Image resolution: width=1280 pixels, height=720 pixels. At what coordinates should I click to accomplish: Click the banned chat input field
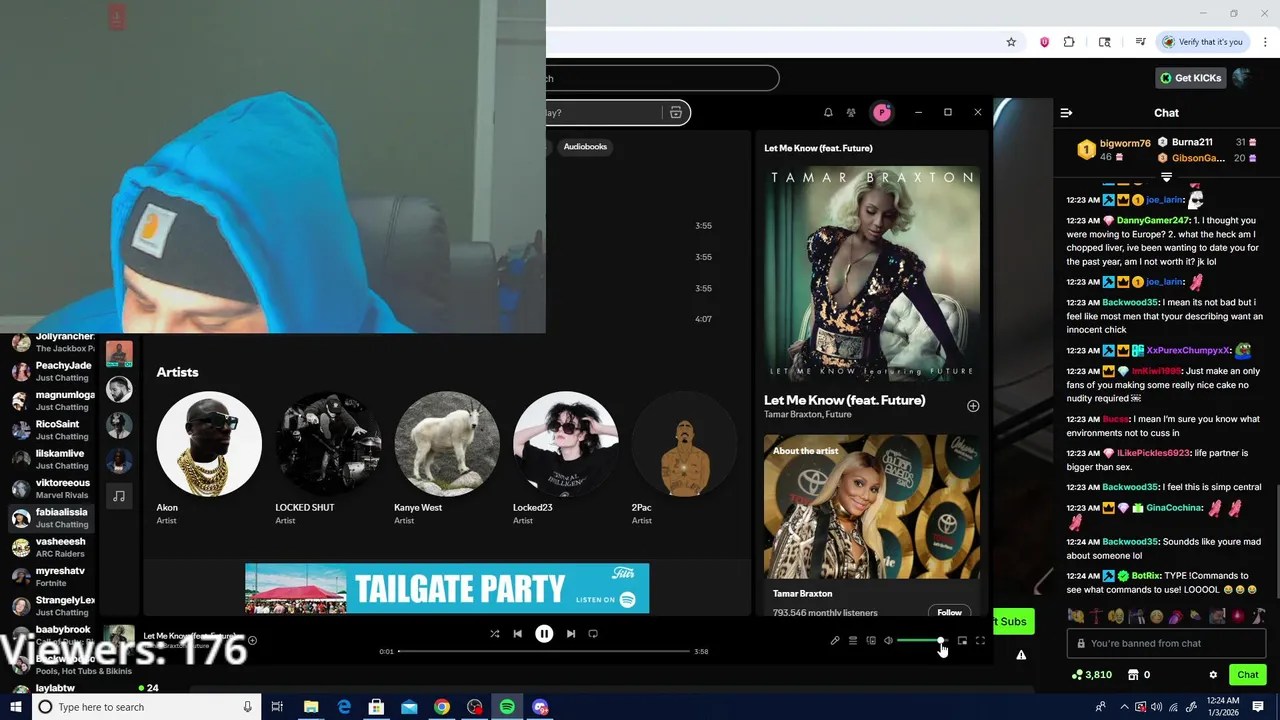click(1166, 644)
